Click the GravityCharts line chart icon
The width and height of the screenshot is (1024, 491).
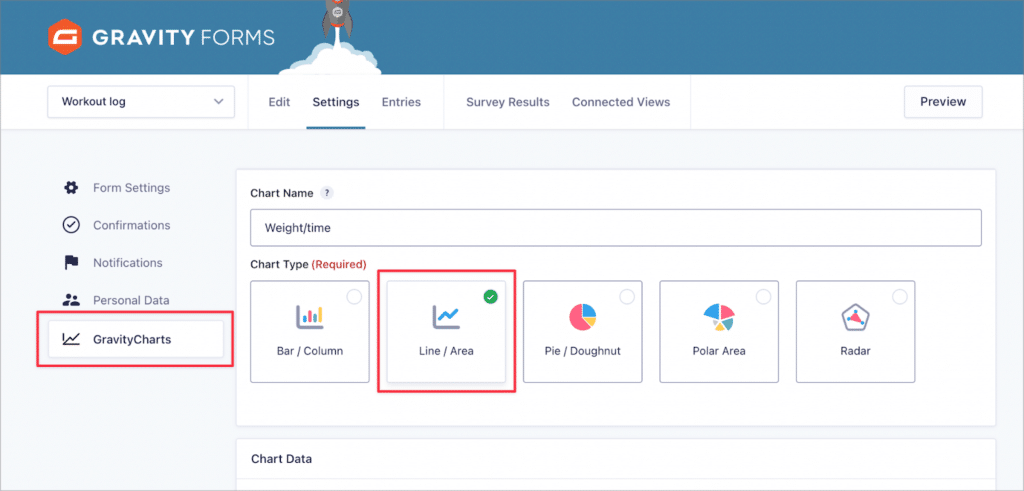coord(71,339)
